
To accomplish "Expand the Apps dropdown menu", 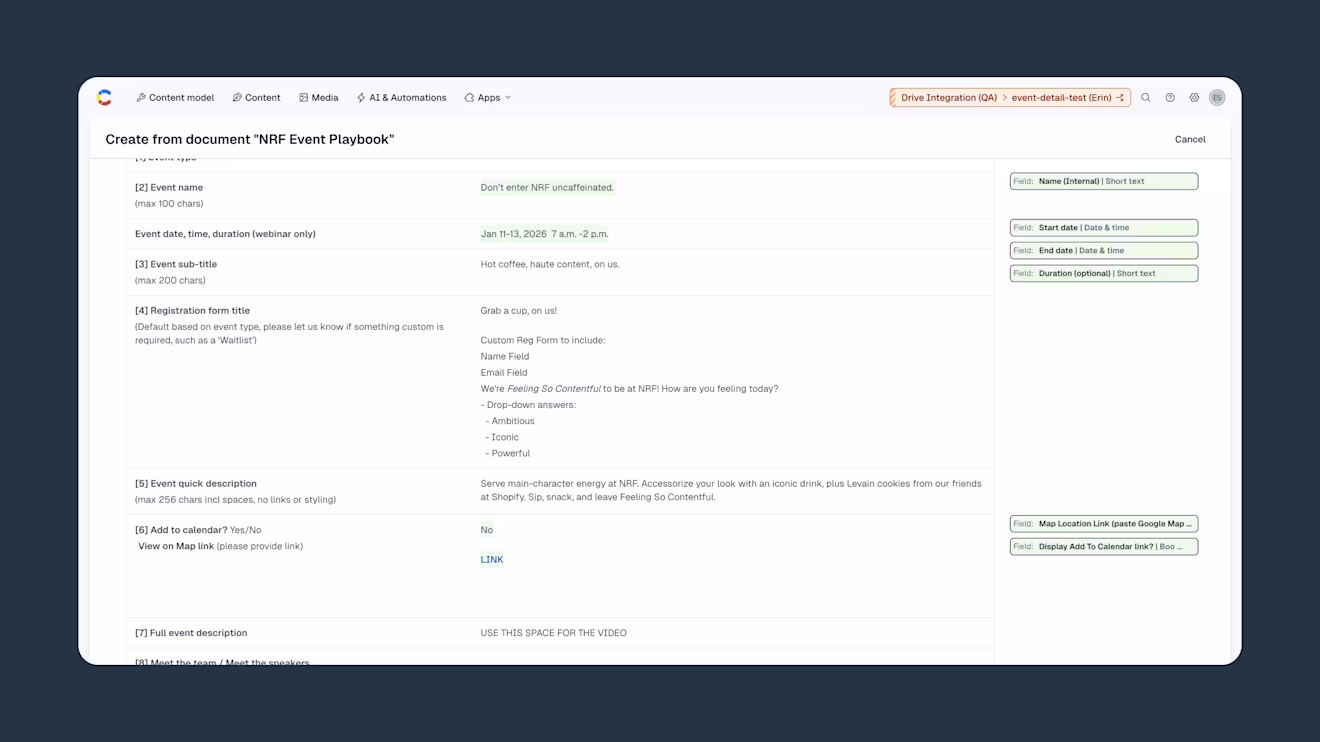I will coord(488,98).
